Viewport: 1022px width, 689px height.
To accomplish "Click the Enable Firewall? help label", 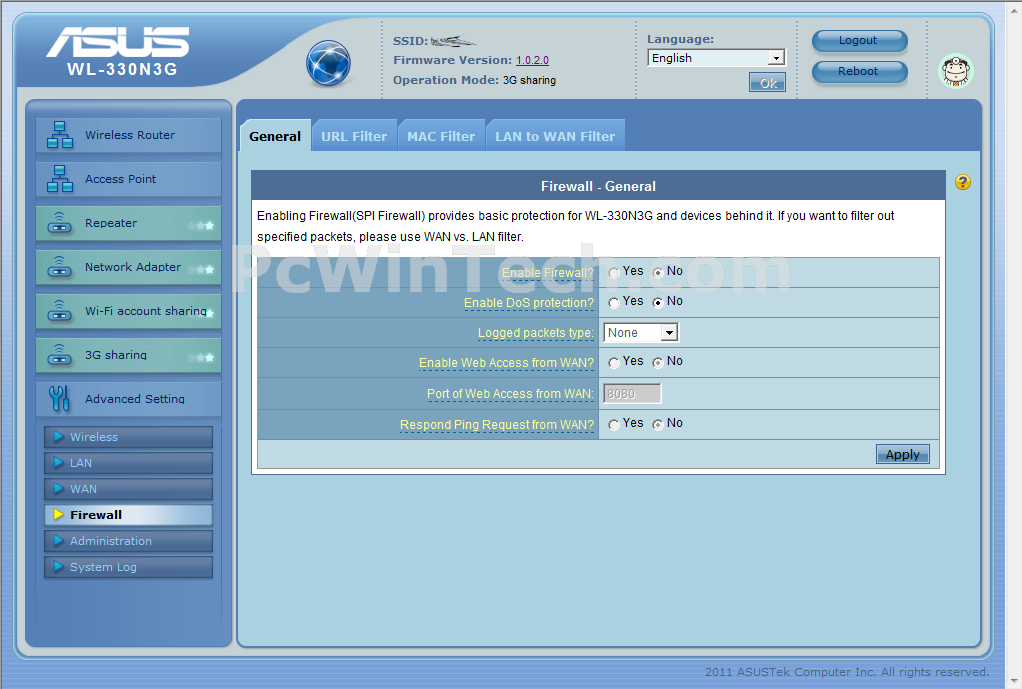I will point(548,272).
